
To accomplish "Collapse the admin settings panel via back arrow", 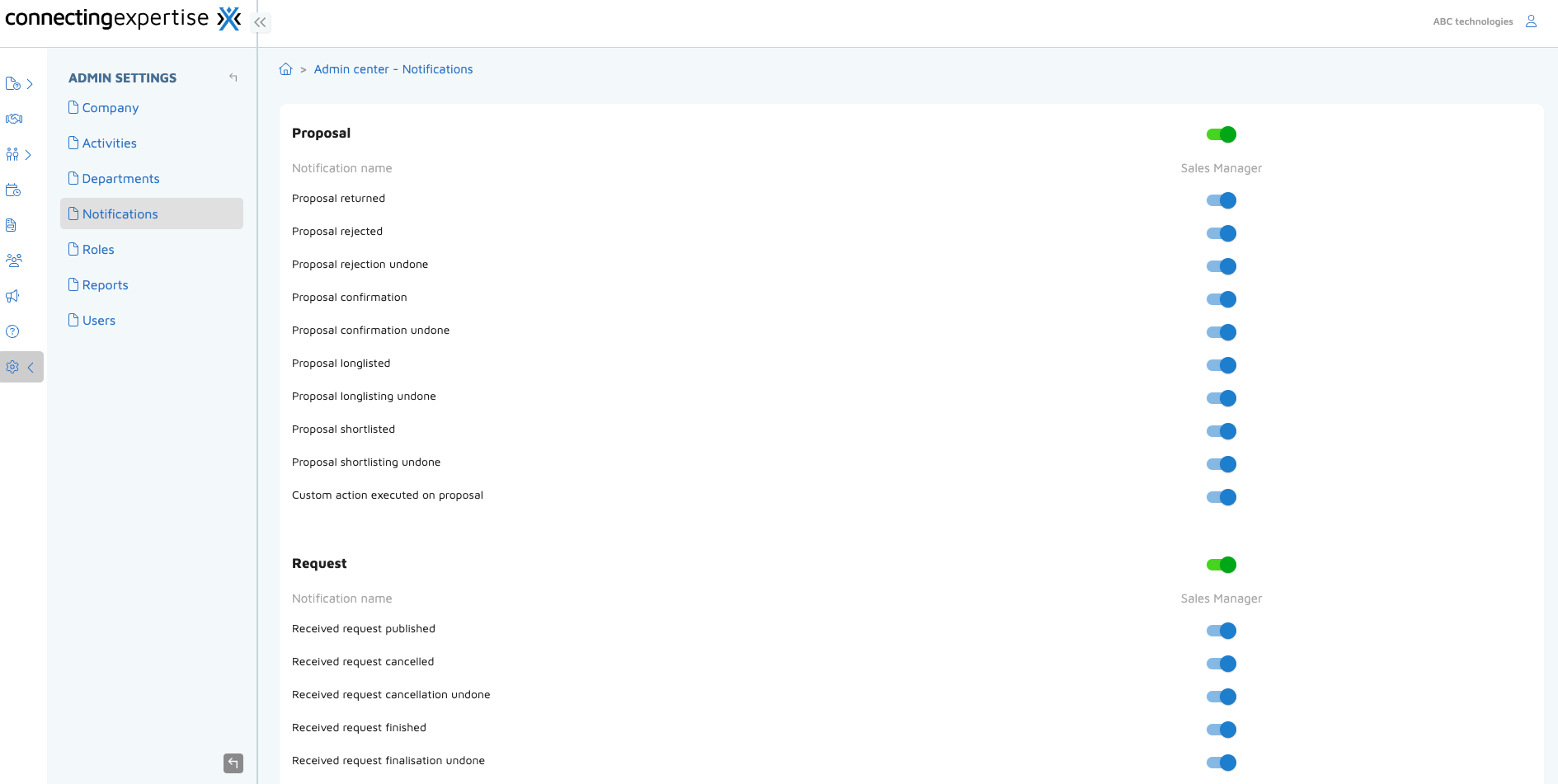I will 233,77.
